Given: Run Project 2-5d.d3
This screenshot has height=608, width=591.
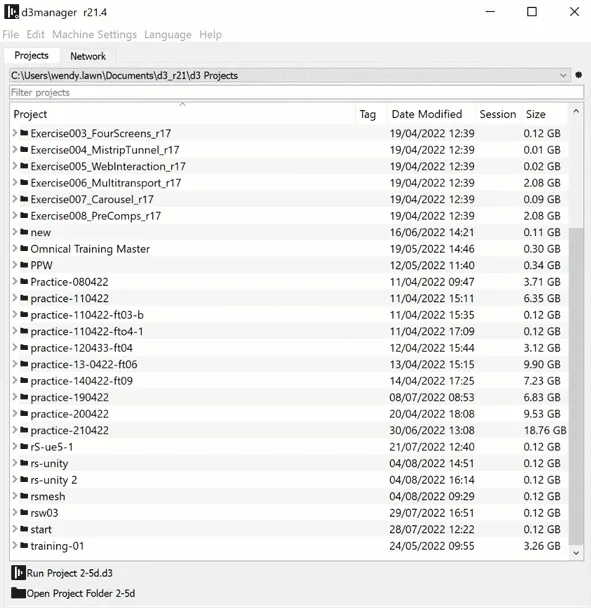Looking at the screenshot, I should click(x=62, y=573).
